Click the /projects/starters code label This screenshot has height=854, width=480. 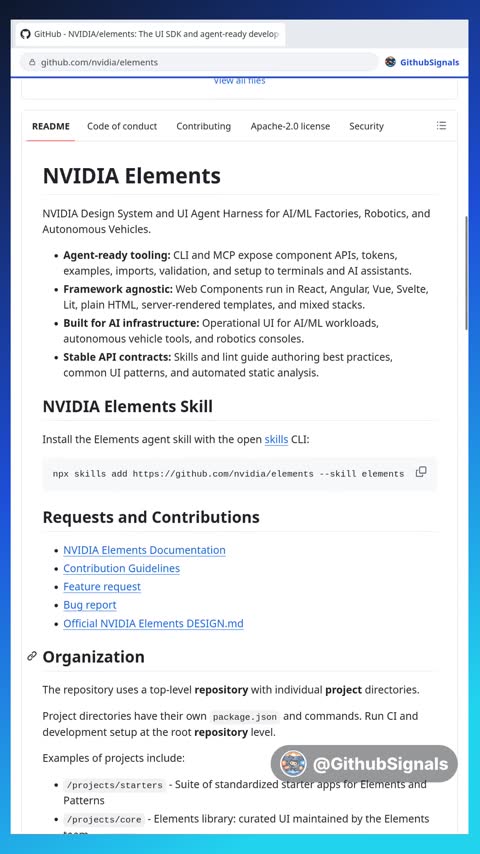(x=114, y=785)
